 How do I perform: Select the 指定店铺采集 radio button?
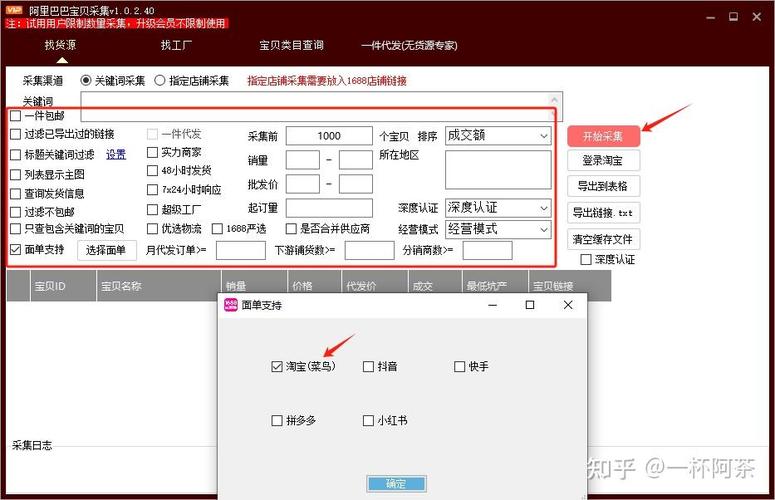coord(160,80)
